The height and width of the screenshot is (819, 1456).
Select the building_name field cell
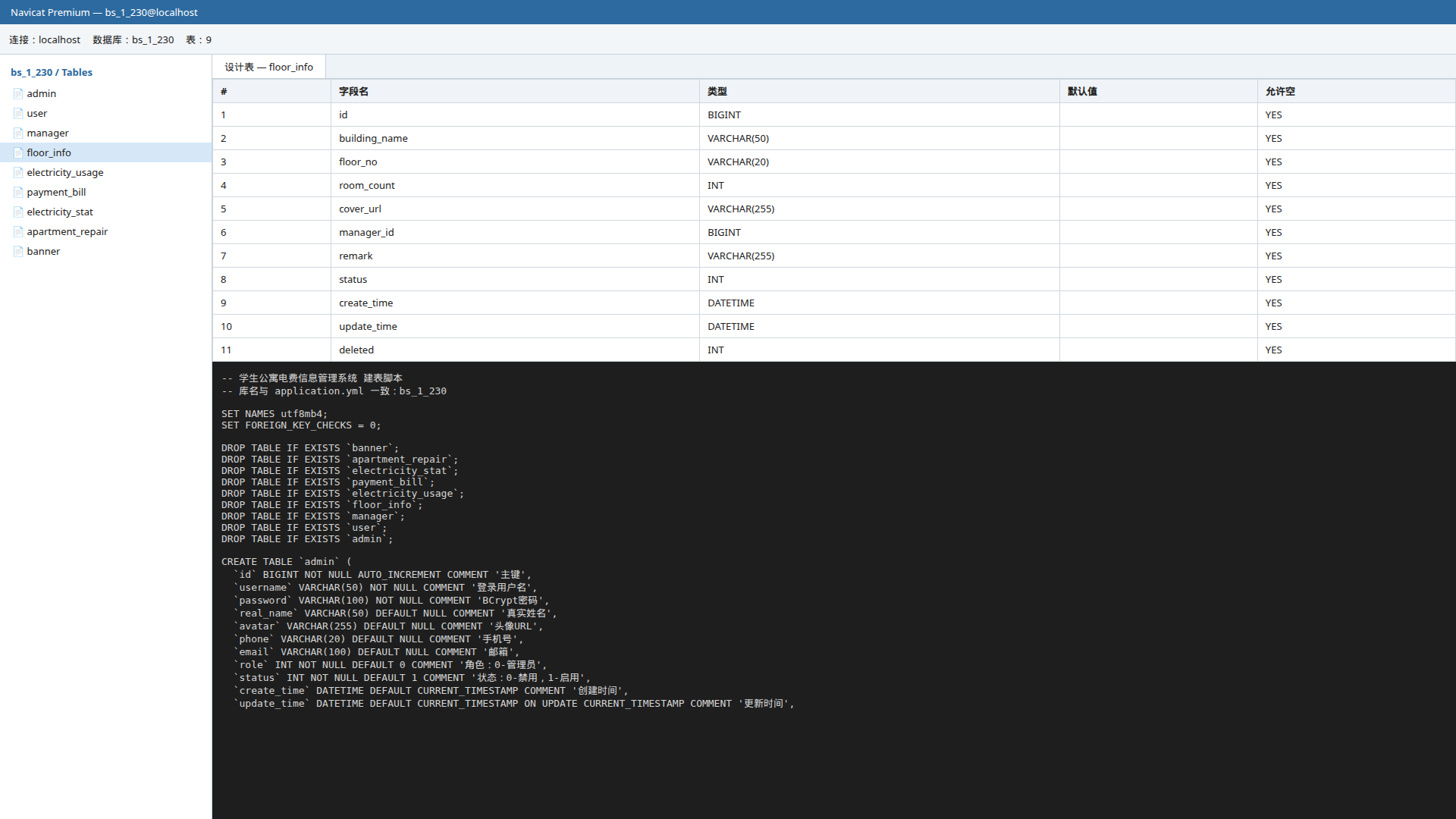tap(515, 138)
